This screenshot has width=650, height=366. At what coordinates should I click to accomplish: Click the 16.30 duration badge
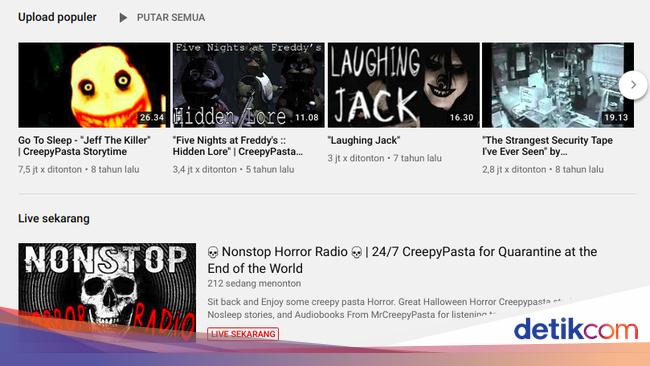(461, 118)
